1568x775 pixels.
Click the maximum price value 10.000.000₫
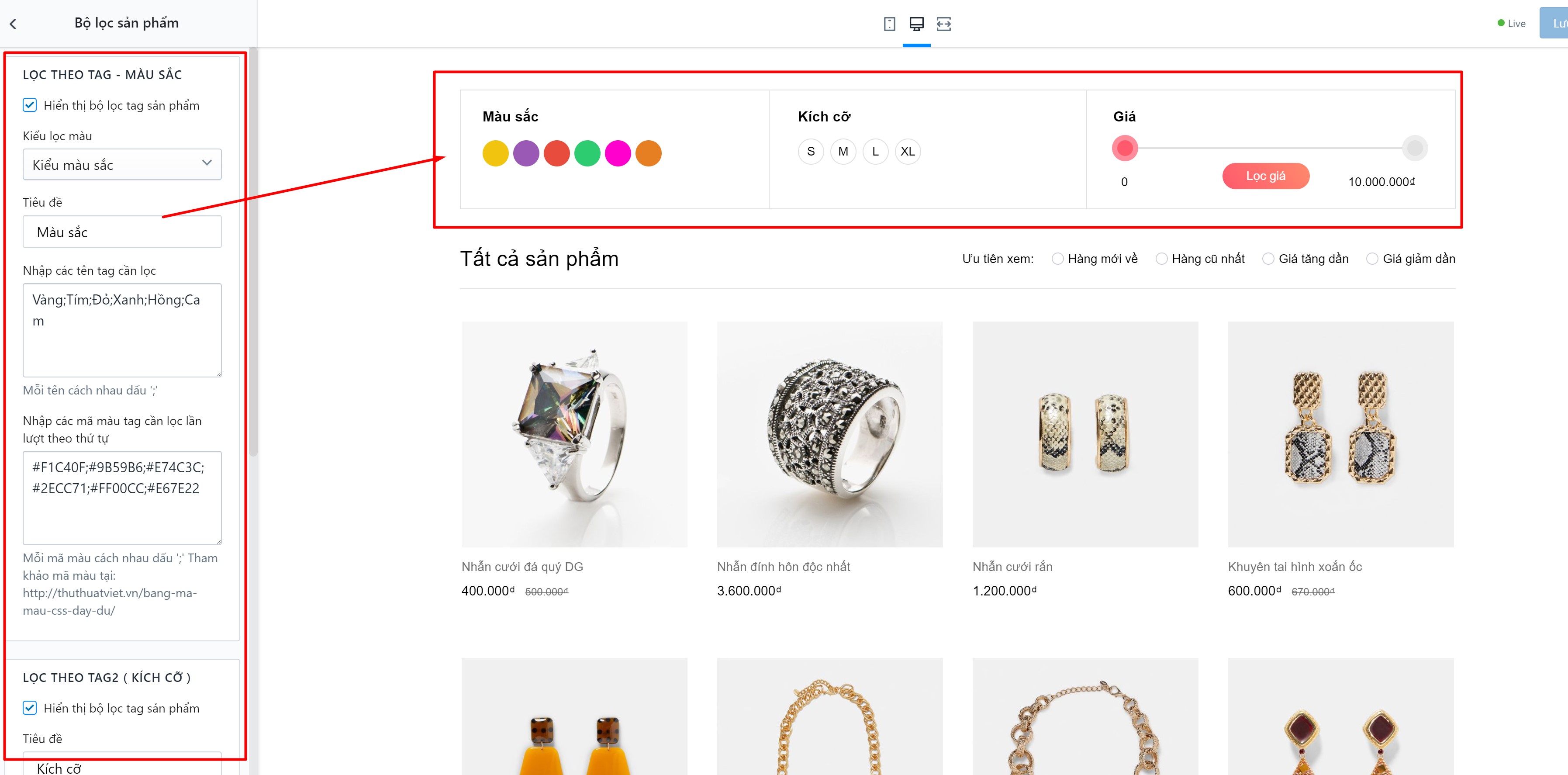(1381, 181)
